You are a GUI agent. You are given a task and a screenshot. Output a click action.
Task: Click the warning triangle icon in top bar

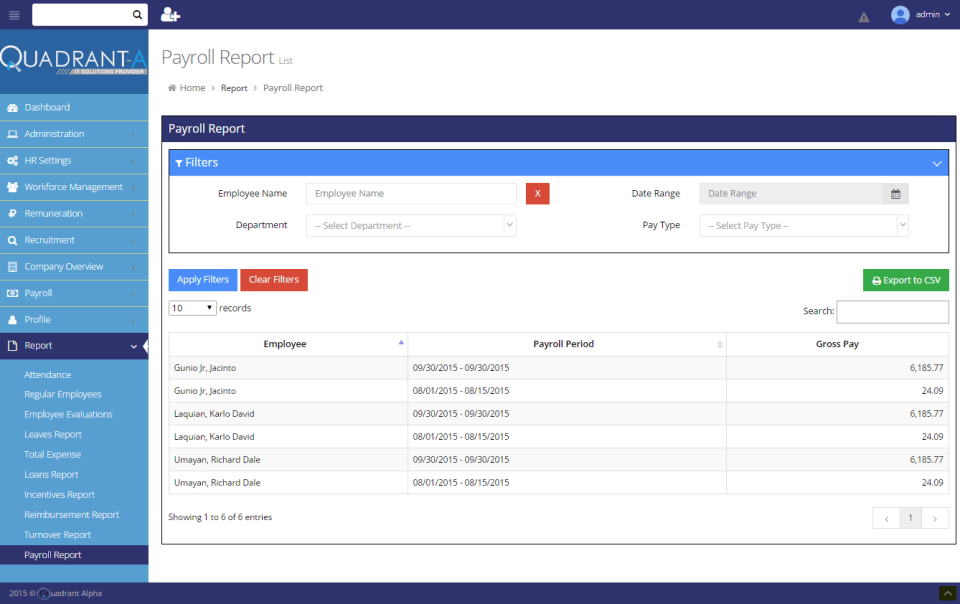pos(863,16)
